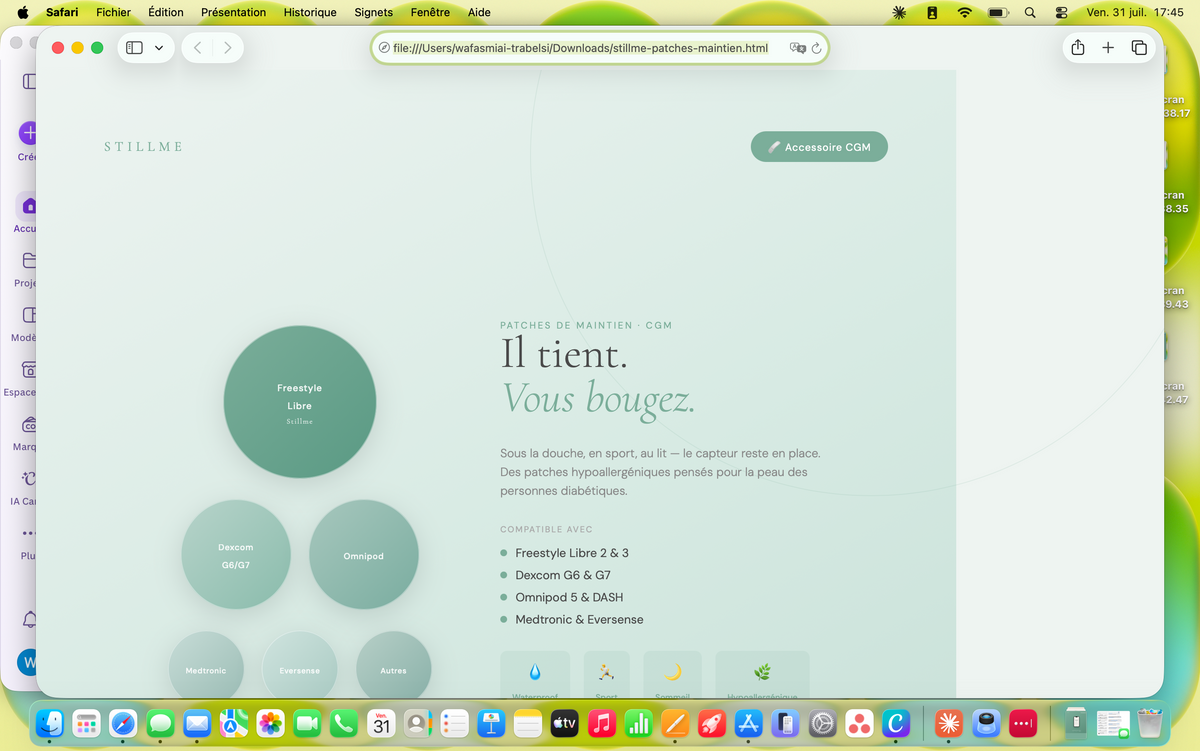Select the Freestyle Libre circle

(x=300, y=402)
